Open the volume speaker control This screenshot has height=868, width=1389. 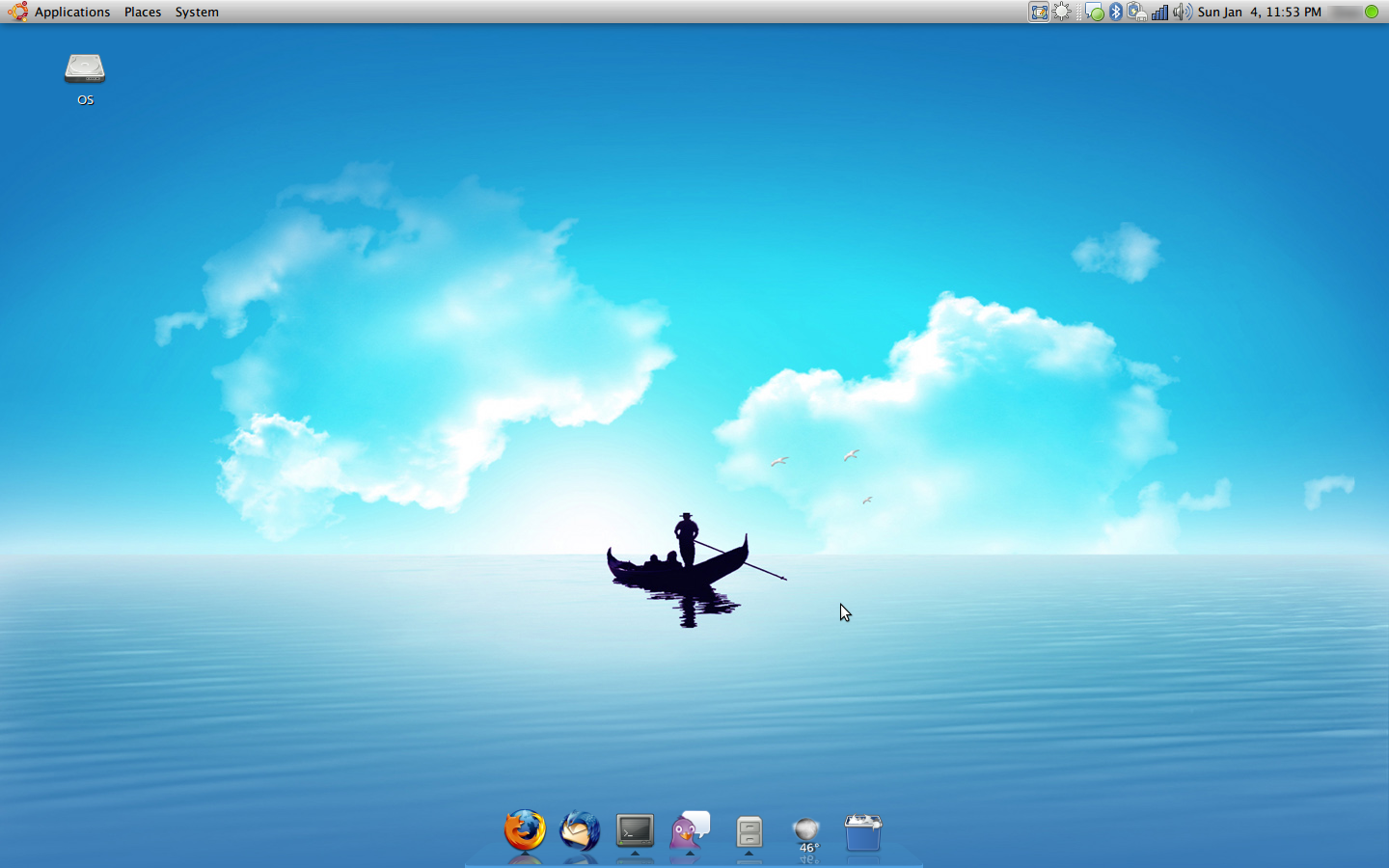1182,12
